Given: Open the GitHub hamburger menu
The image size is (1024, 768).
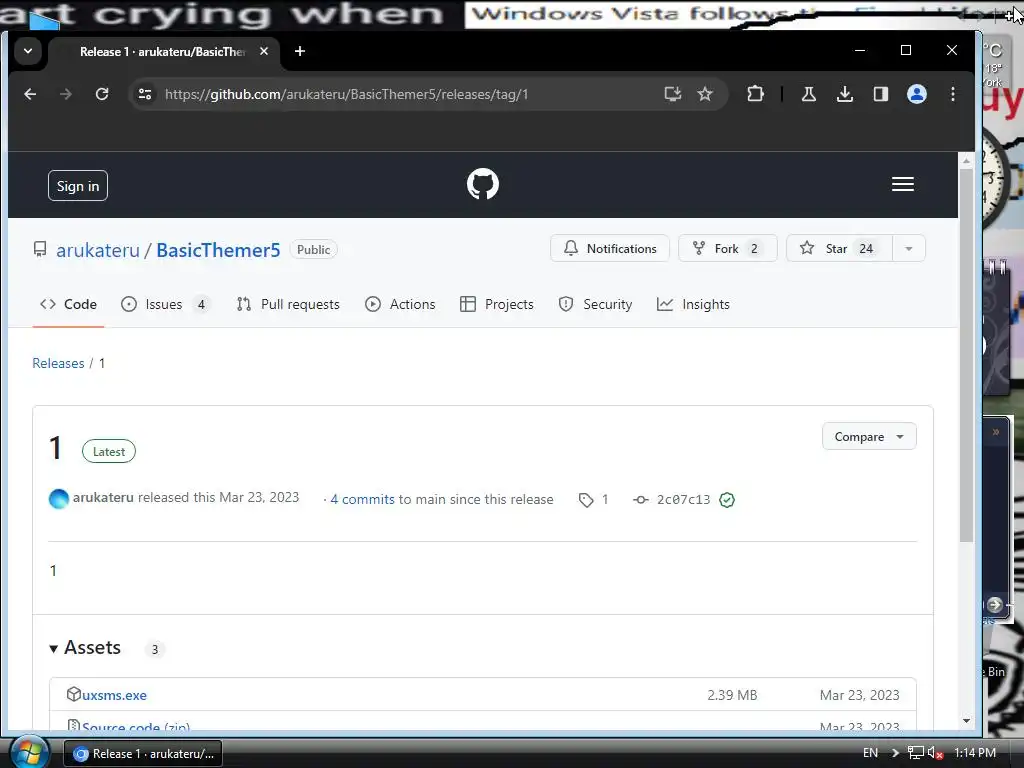Looking at the screenshot, I should click(903, 184).
